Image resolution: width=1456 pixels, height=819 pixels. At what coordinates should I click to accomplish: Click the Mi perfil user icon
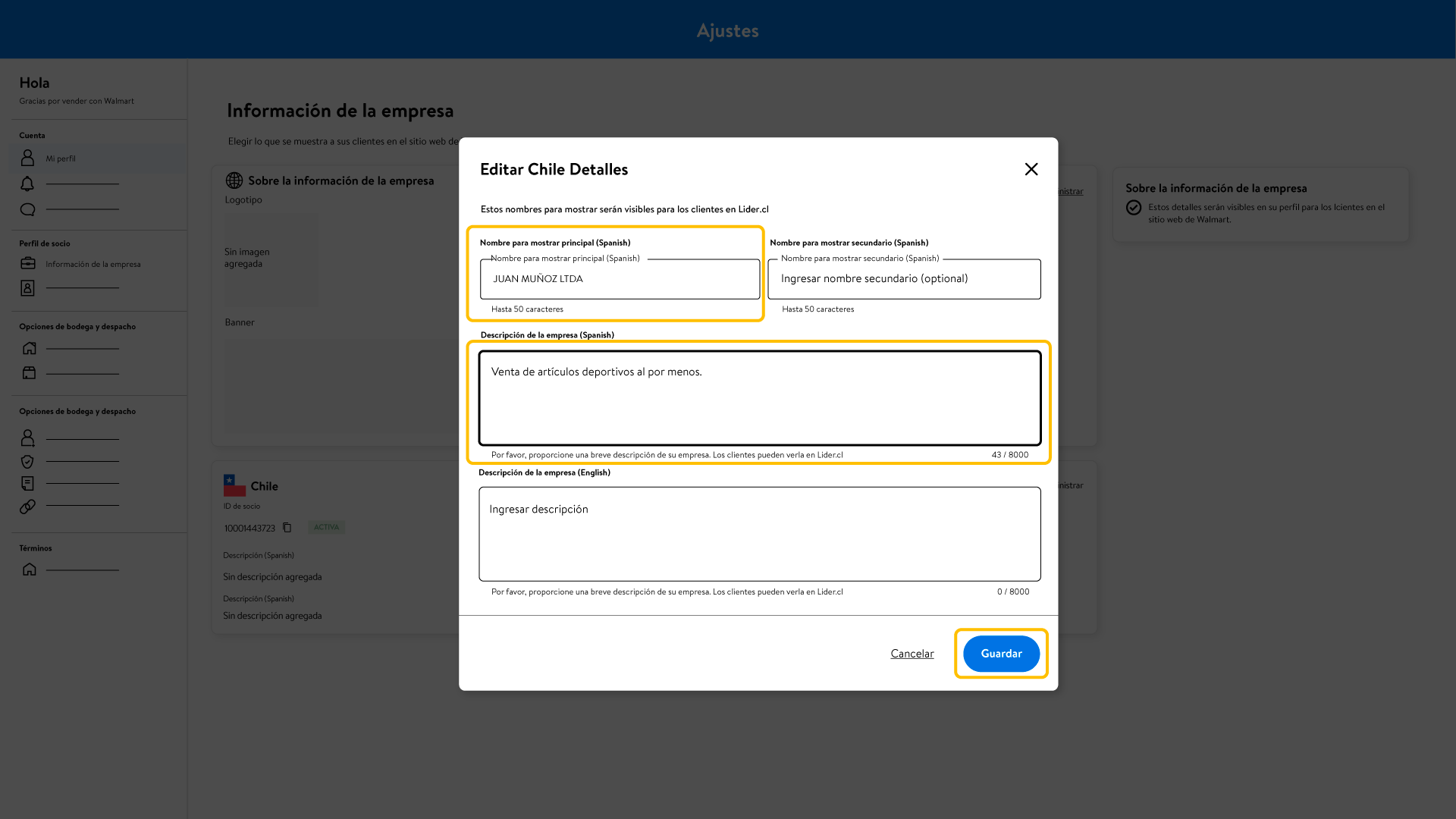click(x=28, y=158)
